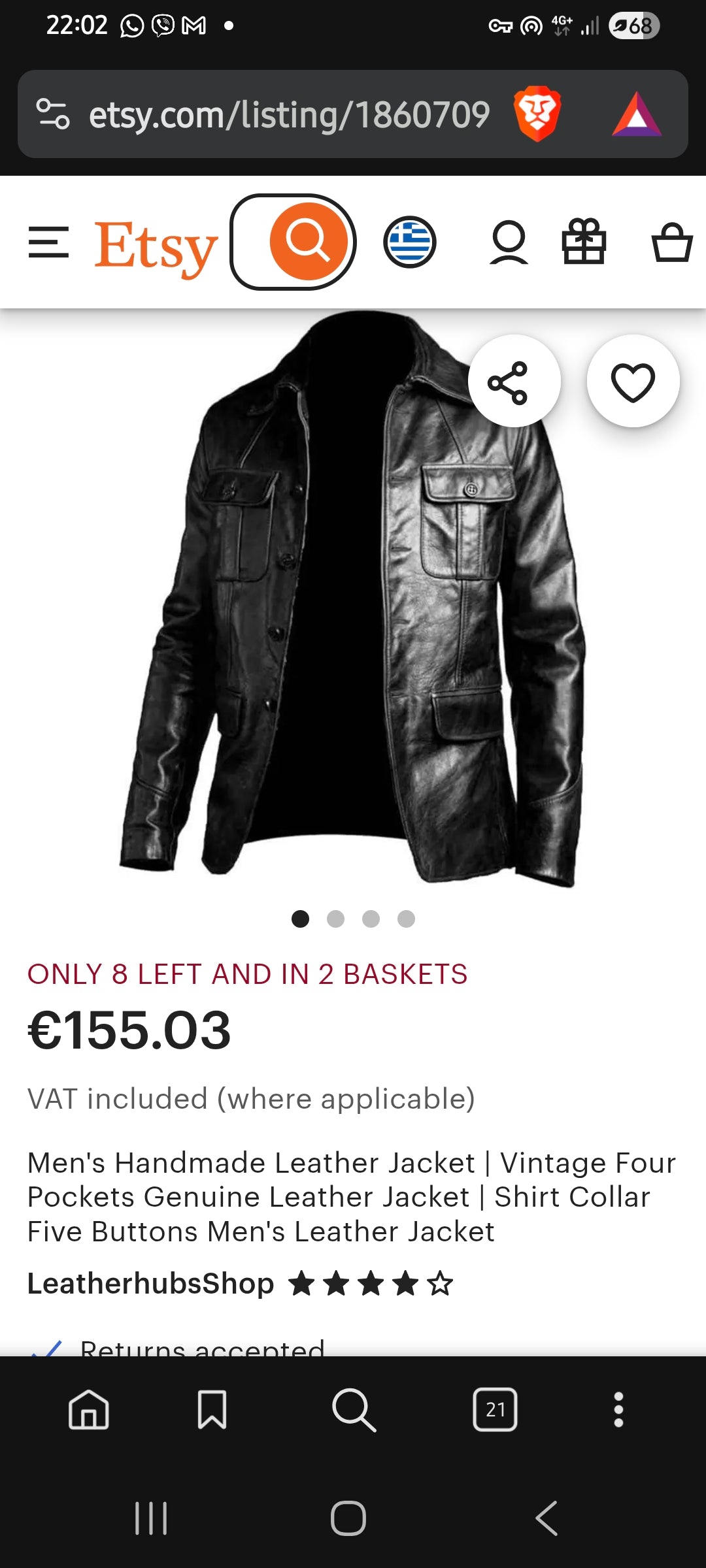Jump to fourth product image dot
This screenshot has height=1568, width=706.
pos(406,919)
